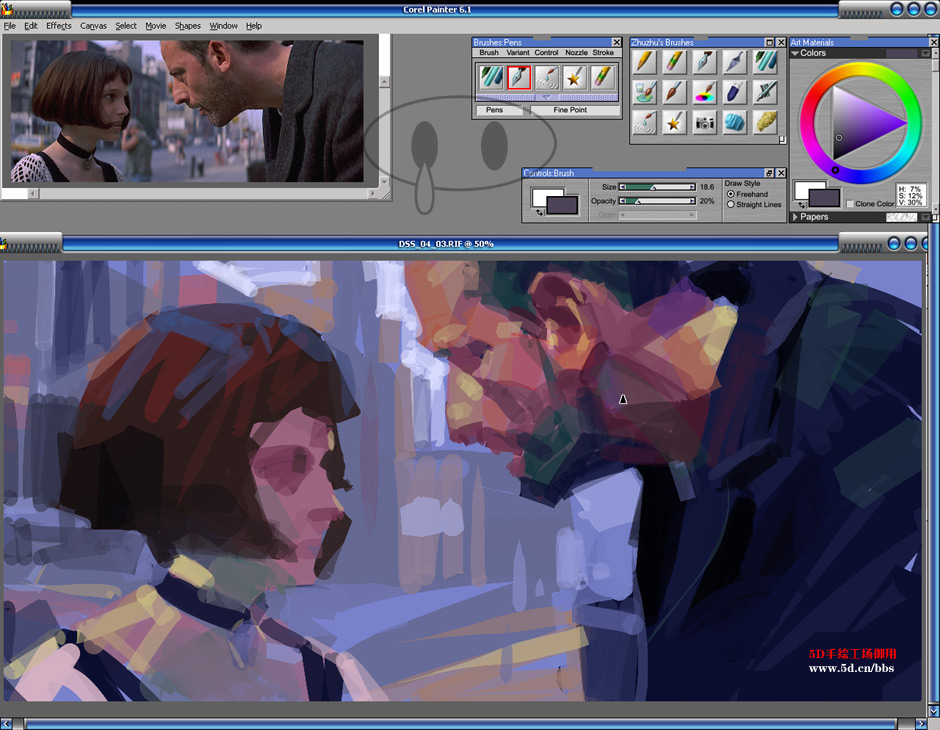Viewport: 940px width, 730px height.
Task: Open the Canvas menu
Action: click(x=94, y=26)
